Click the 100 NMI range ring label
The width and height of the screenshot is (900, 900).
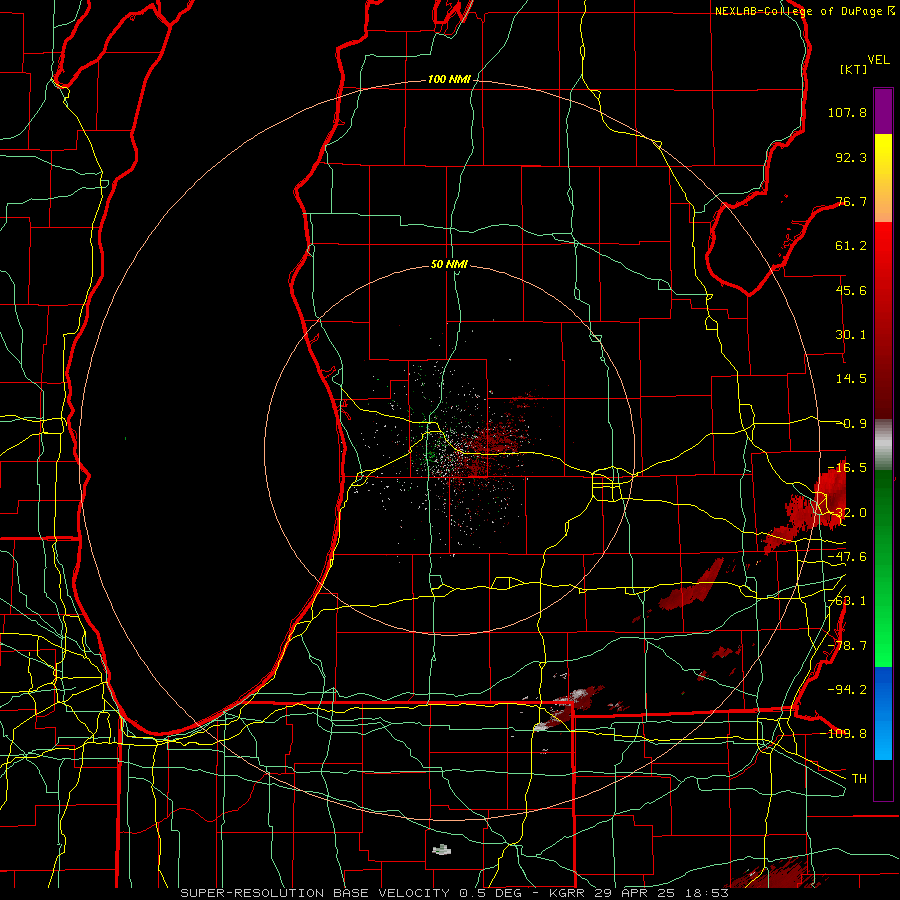point(449,79)
